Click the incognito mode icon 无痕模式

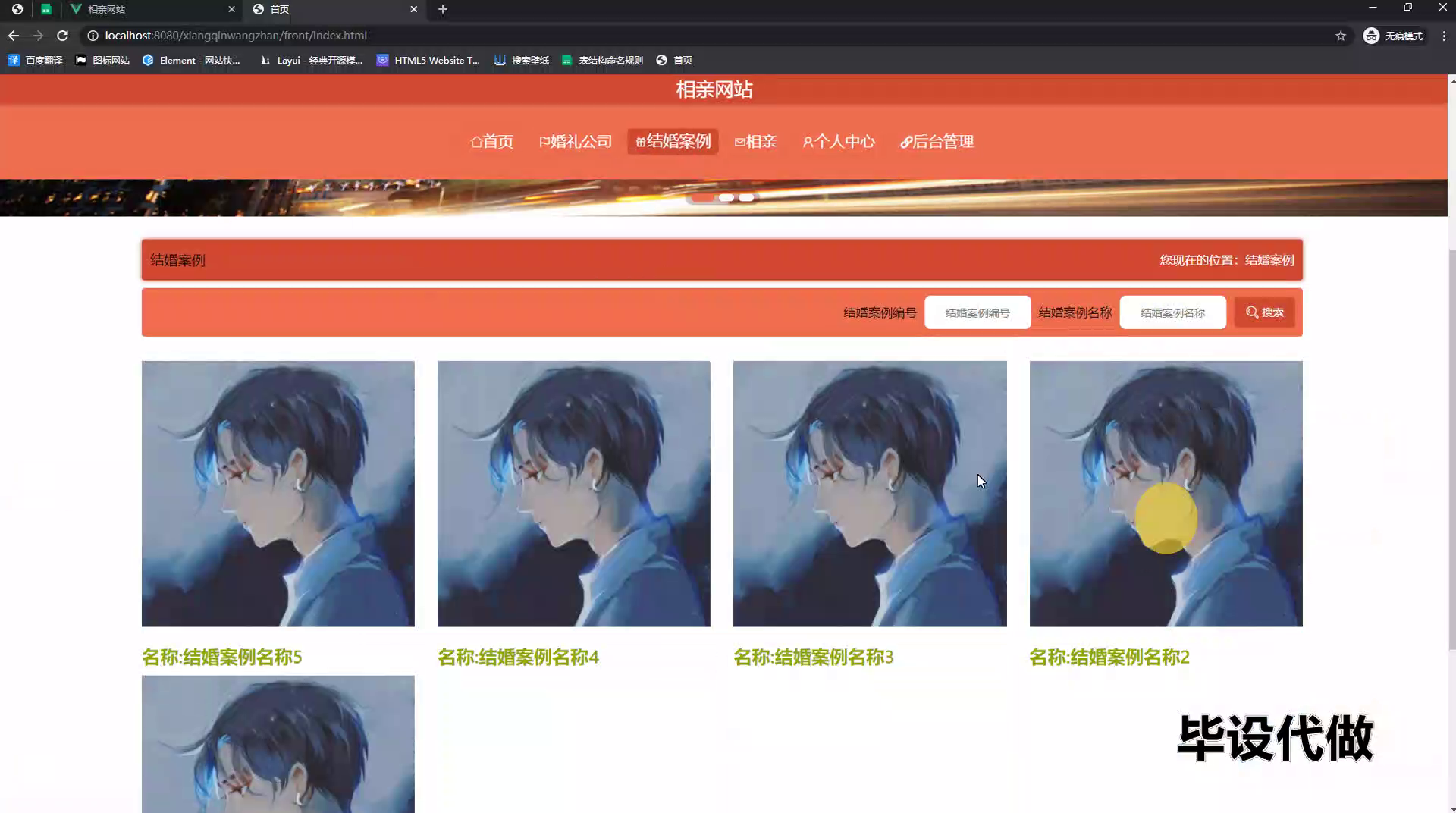click(1393, 36)
